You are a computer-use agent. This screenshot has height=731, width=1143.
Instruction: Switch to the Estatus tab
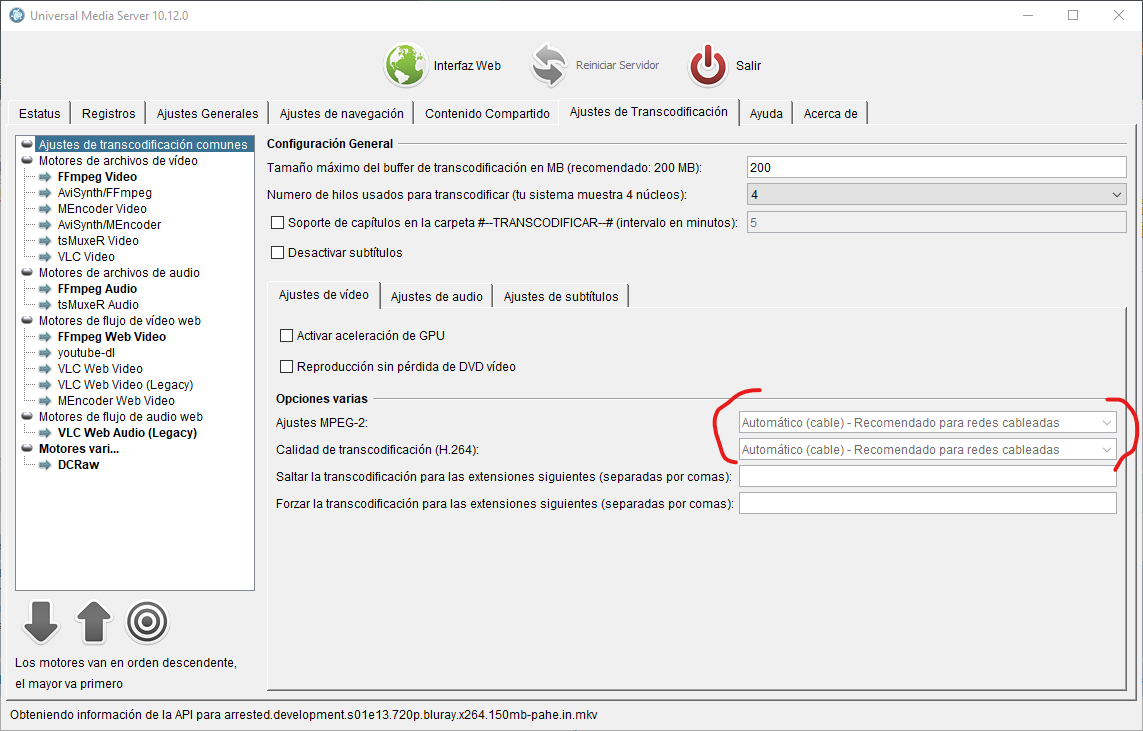click(39, 114)
